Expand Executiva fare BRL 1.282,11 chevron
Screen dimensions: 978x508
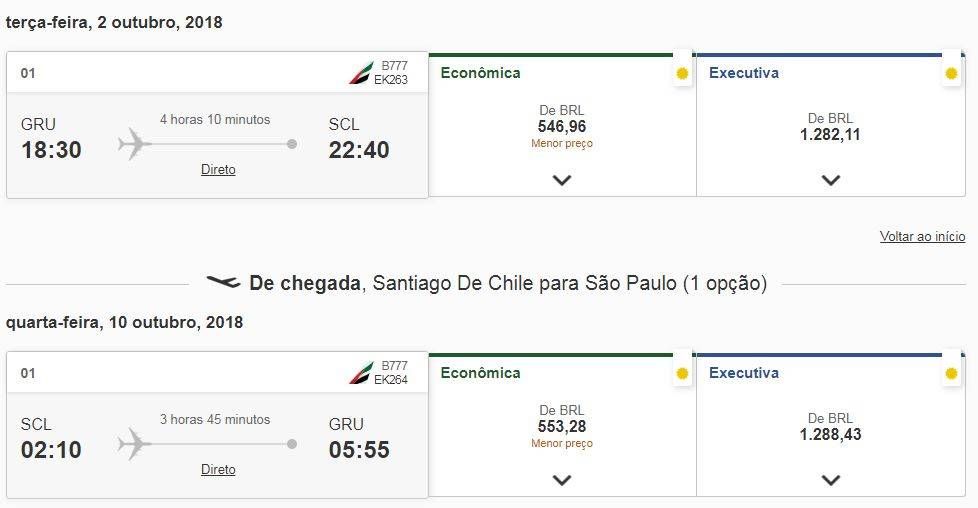click(831, 180)
